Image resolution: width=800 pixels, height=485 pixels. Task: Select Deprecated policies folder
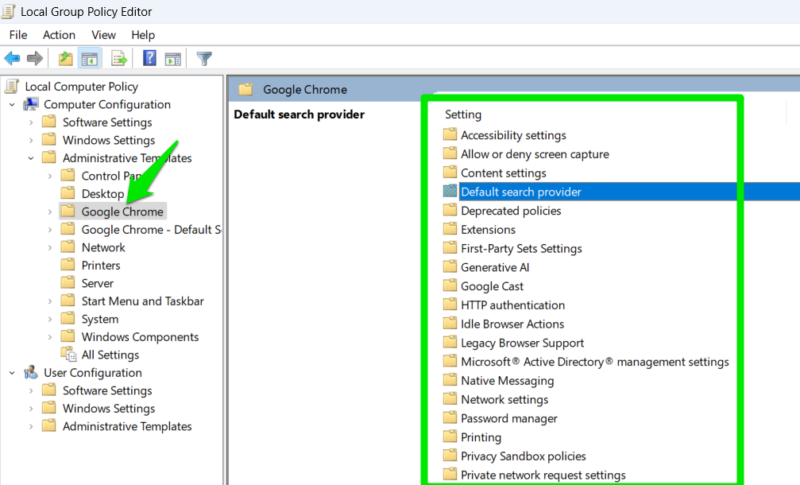(x=511, y=211)
